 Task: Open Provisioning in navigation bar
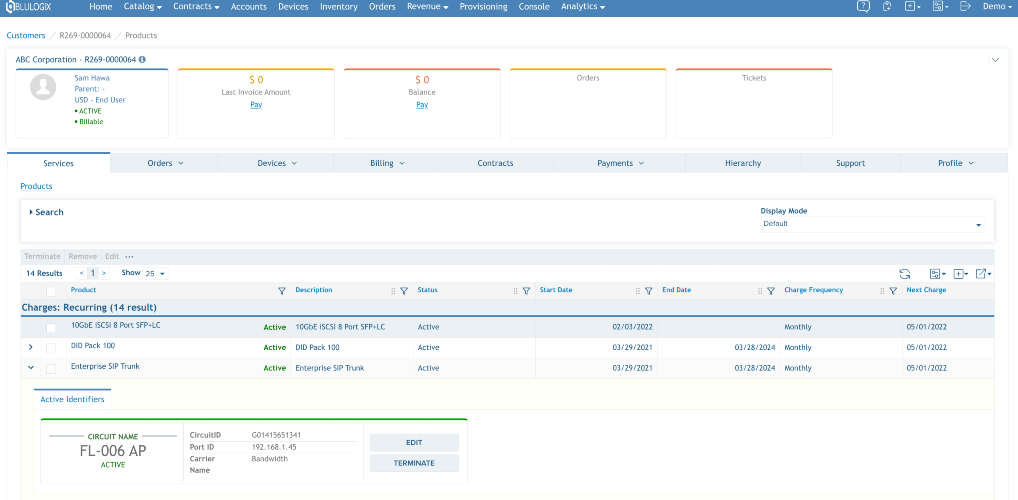484,6
